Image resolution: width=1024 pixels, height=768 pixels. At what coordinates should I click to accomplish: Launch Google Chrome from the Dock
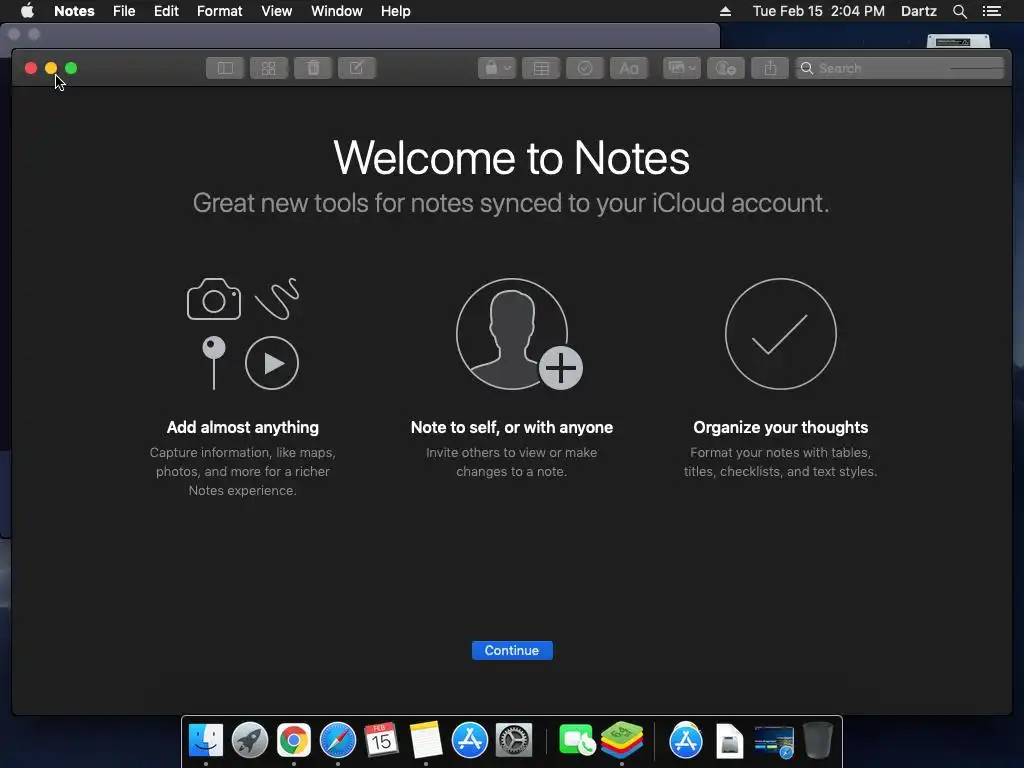[293, 741]
